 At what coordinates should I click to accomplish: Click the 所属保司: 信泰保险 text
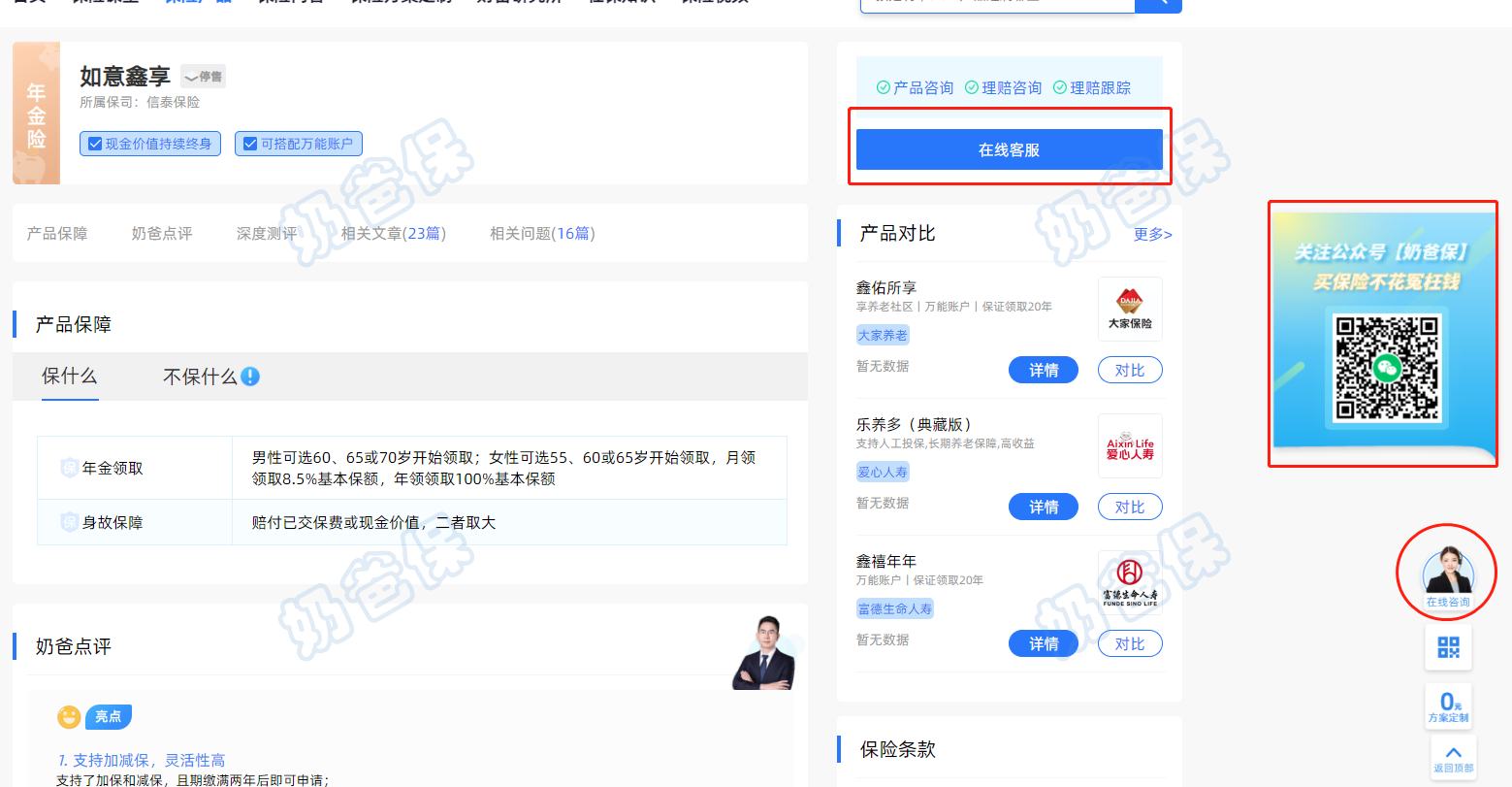click(140, 102)
